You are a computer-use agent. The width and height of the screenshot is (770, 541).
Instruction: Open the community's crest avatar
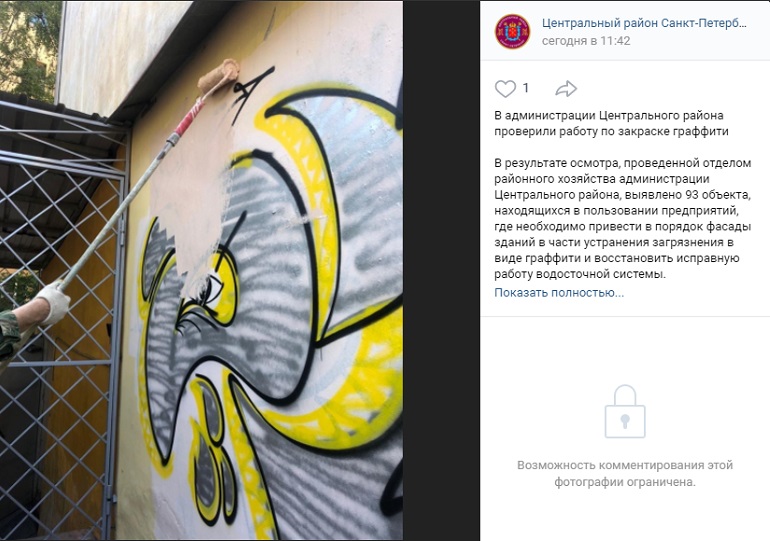(512, 31)
